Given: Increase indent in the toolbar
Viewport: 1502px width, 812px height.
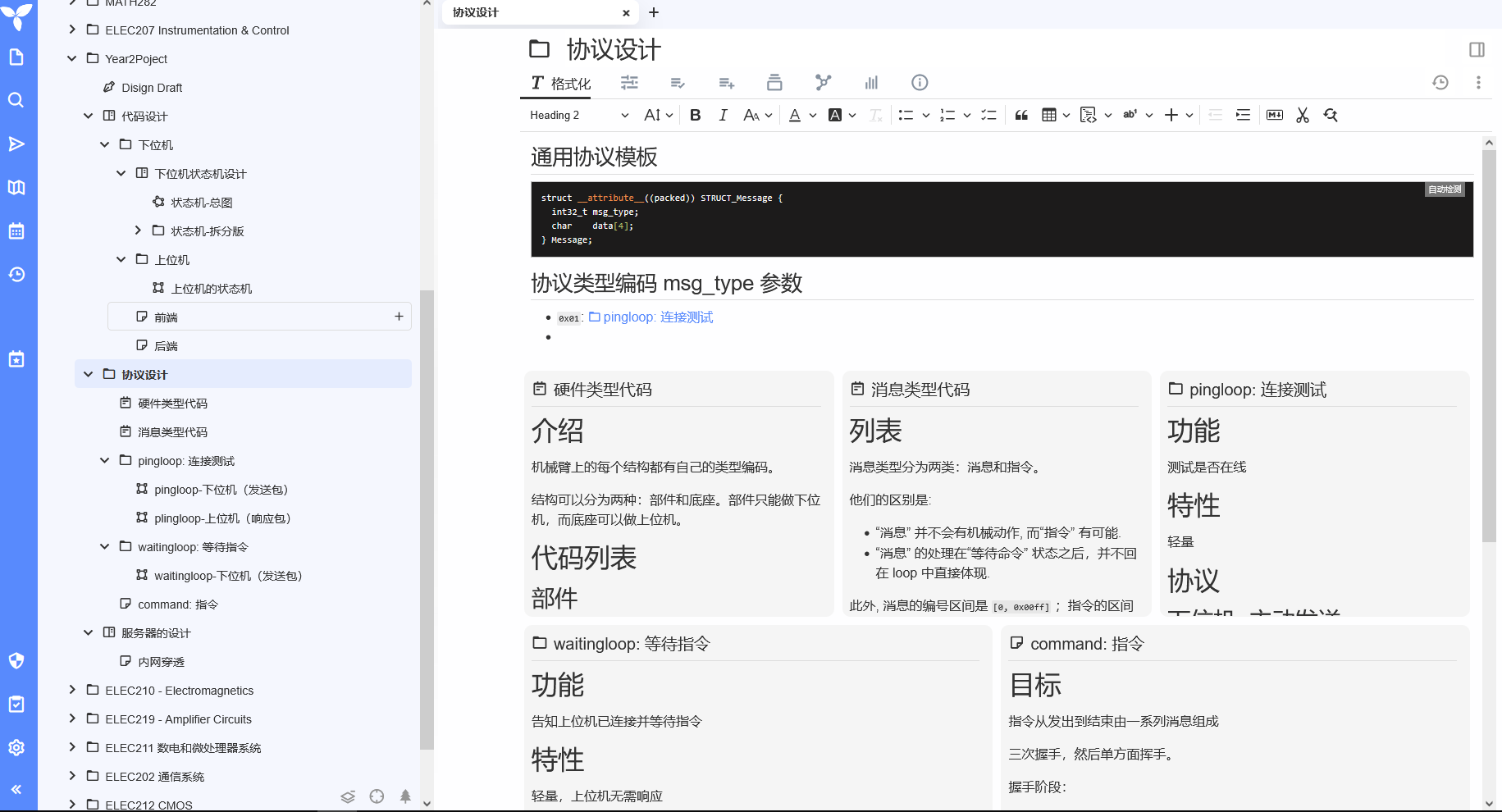Looking at the screenshot, I should point(1243,115).
